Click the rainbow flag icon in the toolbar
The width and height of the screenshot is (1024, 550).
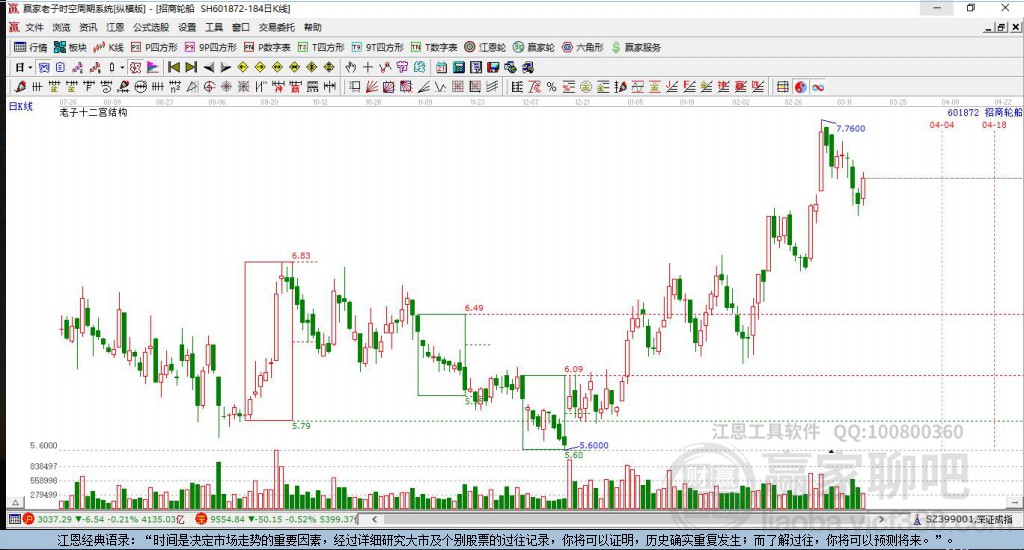(153, 67)
